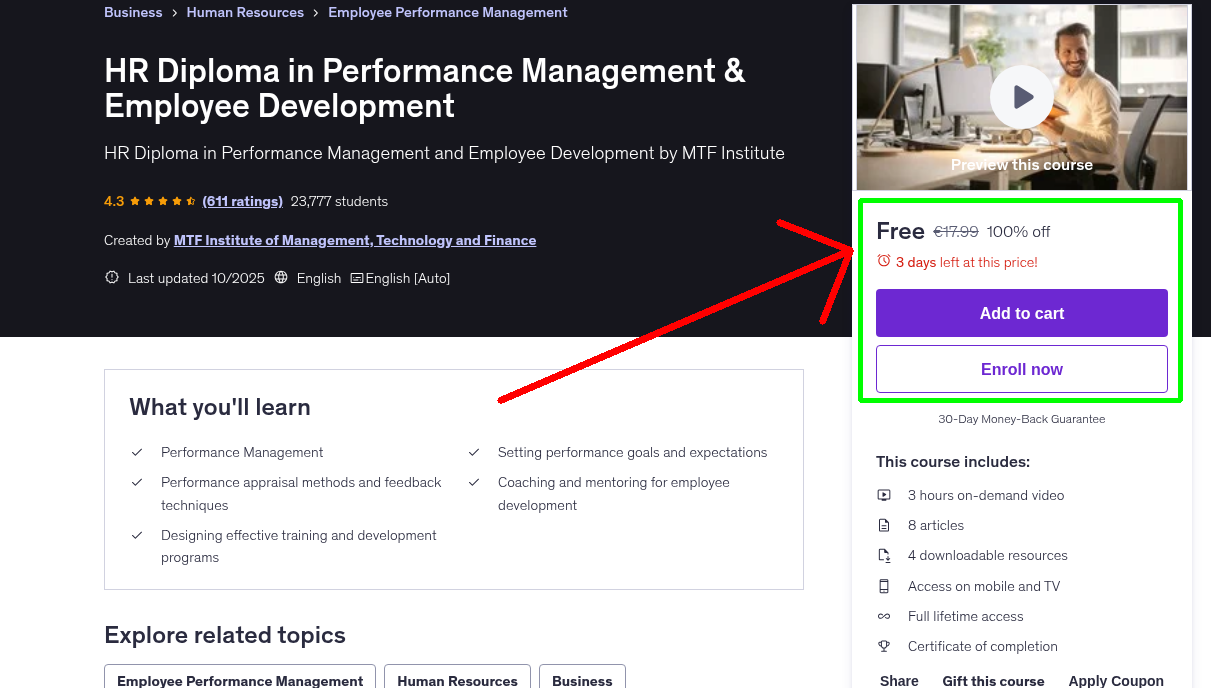Screen dimensions: 1211x688
Task: Open Human Resources from the breadcrumb trail
Action: 245,12
